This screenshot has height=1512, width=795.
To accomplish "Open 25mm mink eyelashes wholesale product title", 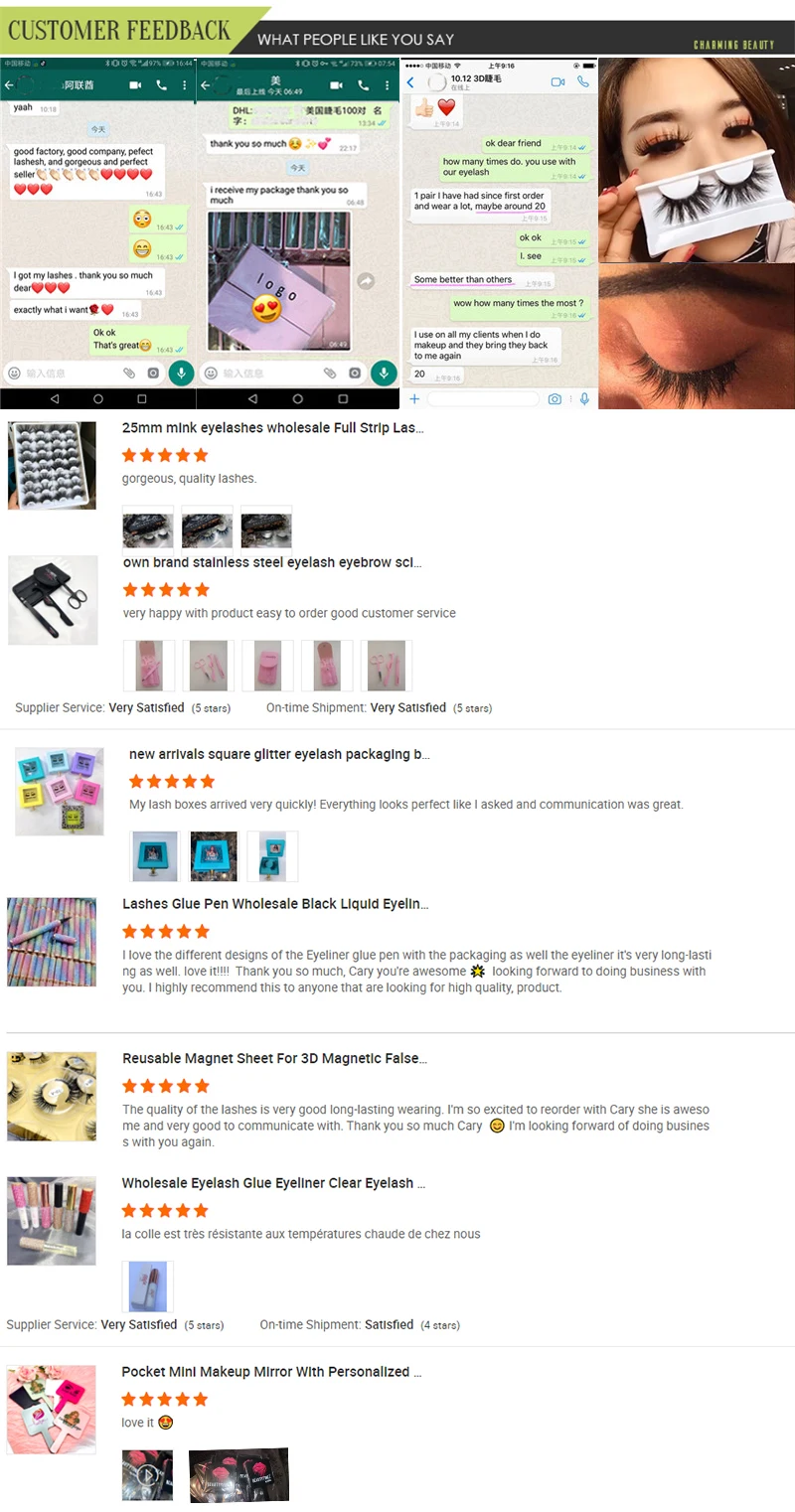I will (x=273, y=428).
